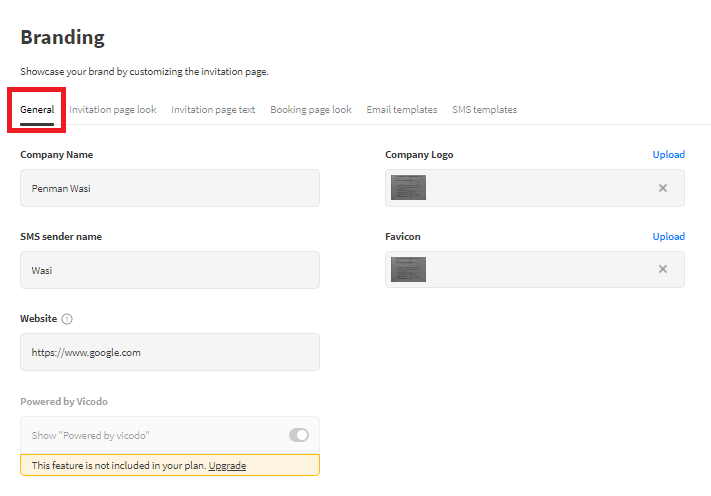The height and width of the screenshot is (496, 711).
Task: Remove the Company Logo image with X
Action: point(662,188)
